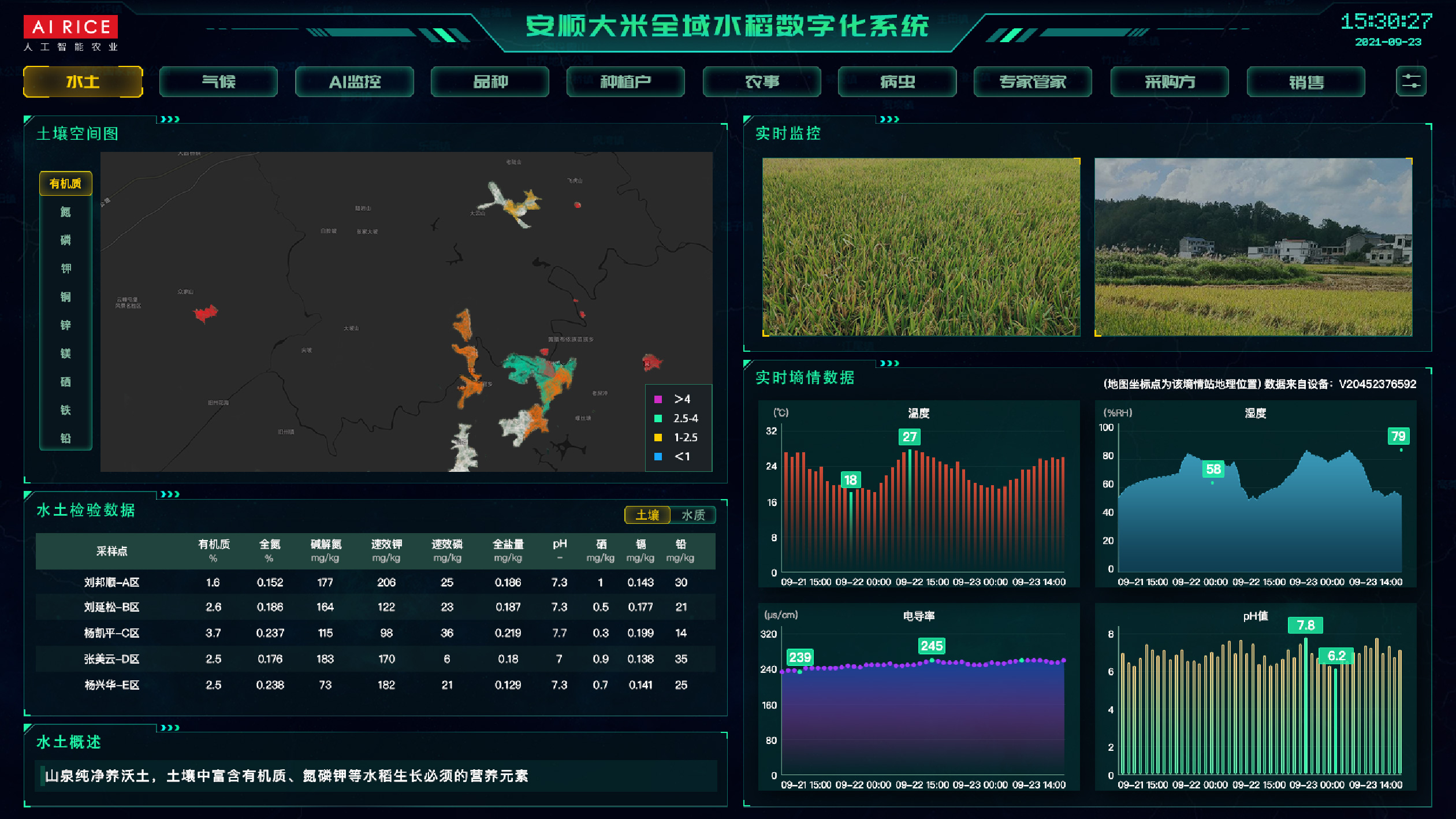The image size is (1456, 819).
Task: Switch to AI监控 tab
Action: (354, 82)
